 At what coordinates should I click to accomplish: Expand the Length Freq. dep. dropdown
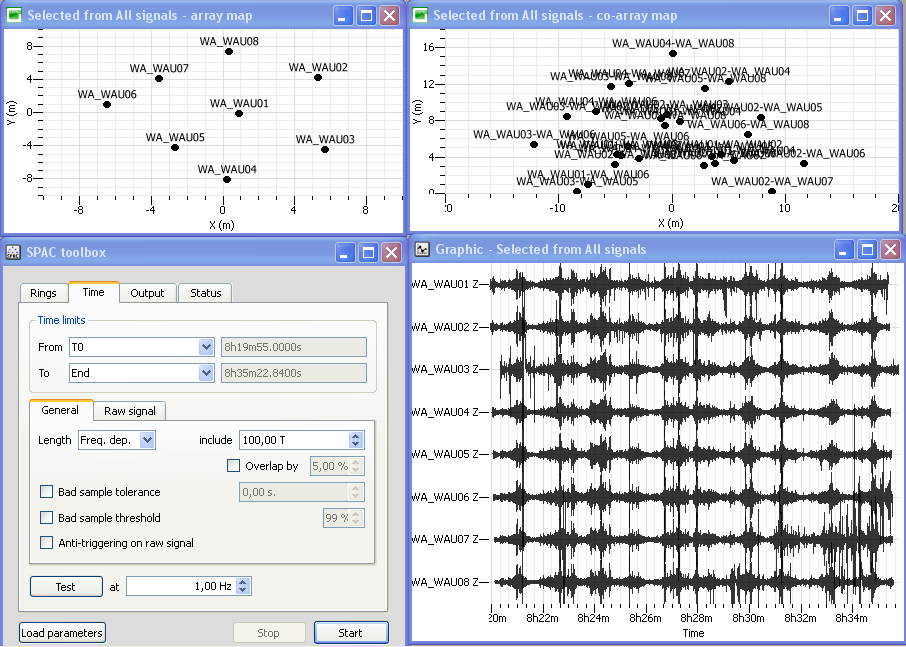click(x=147, y=440)
